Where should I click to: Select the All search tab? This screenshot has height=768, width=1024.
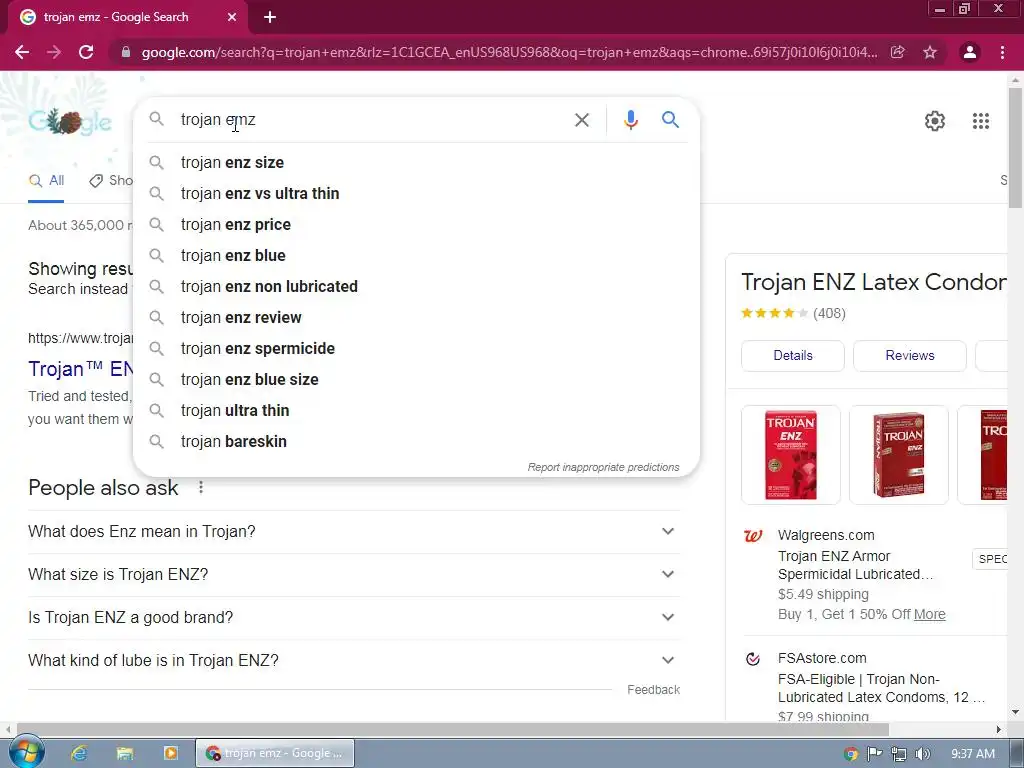[46, 181]
